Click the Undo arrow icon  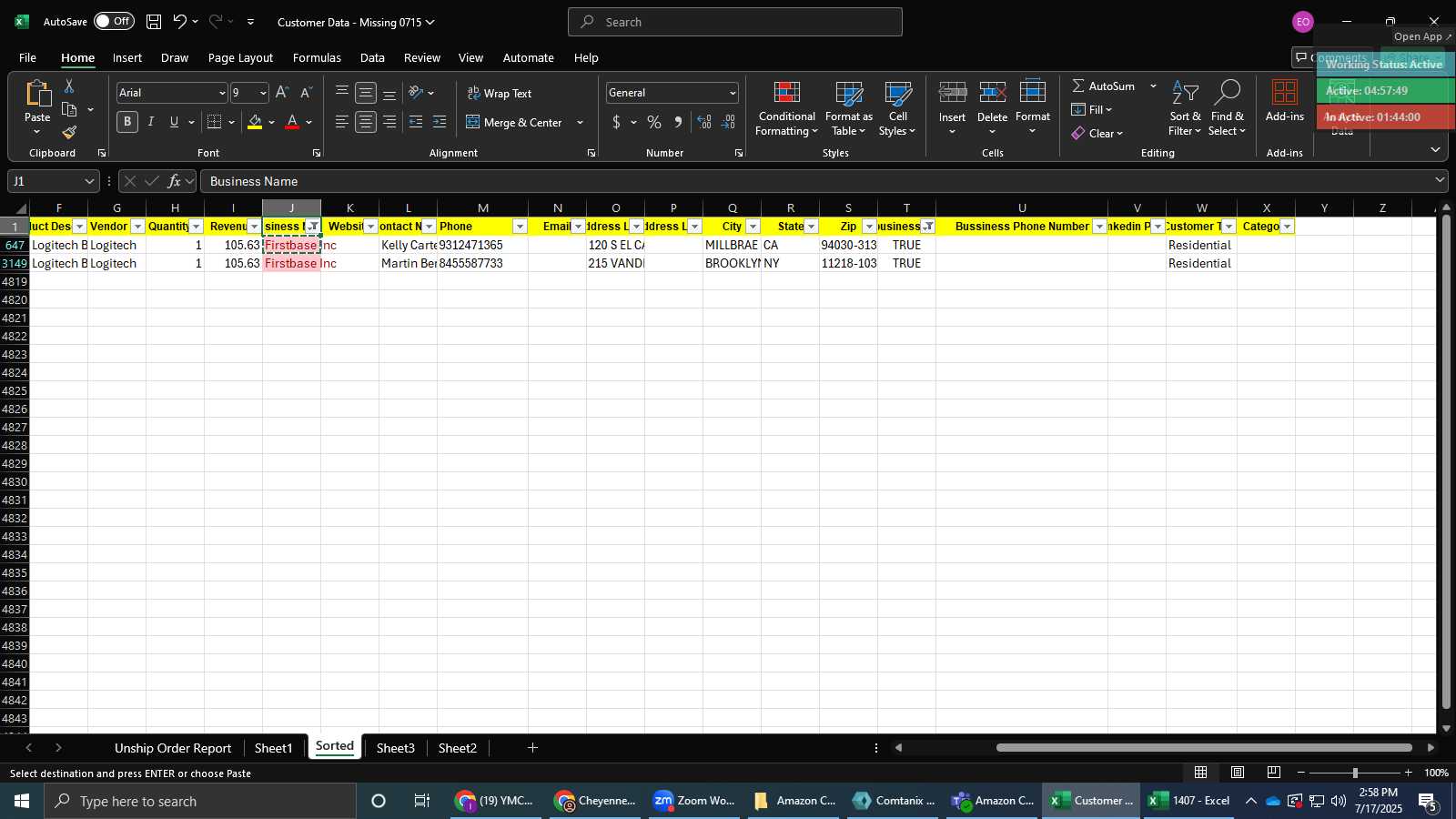179,22
